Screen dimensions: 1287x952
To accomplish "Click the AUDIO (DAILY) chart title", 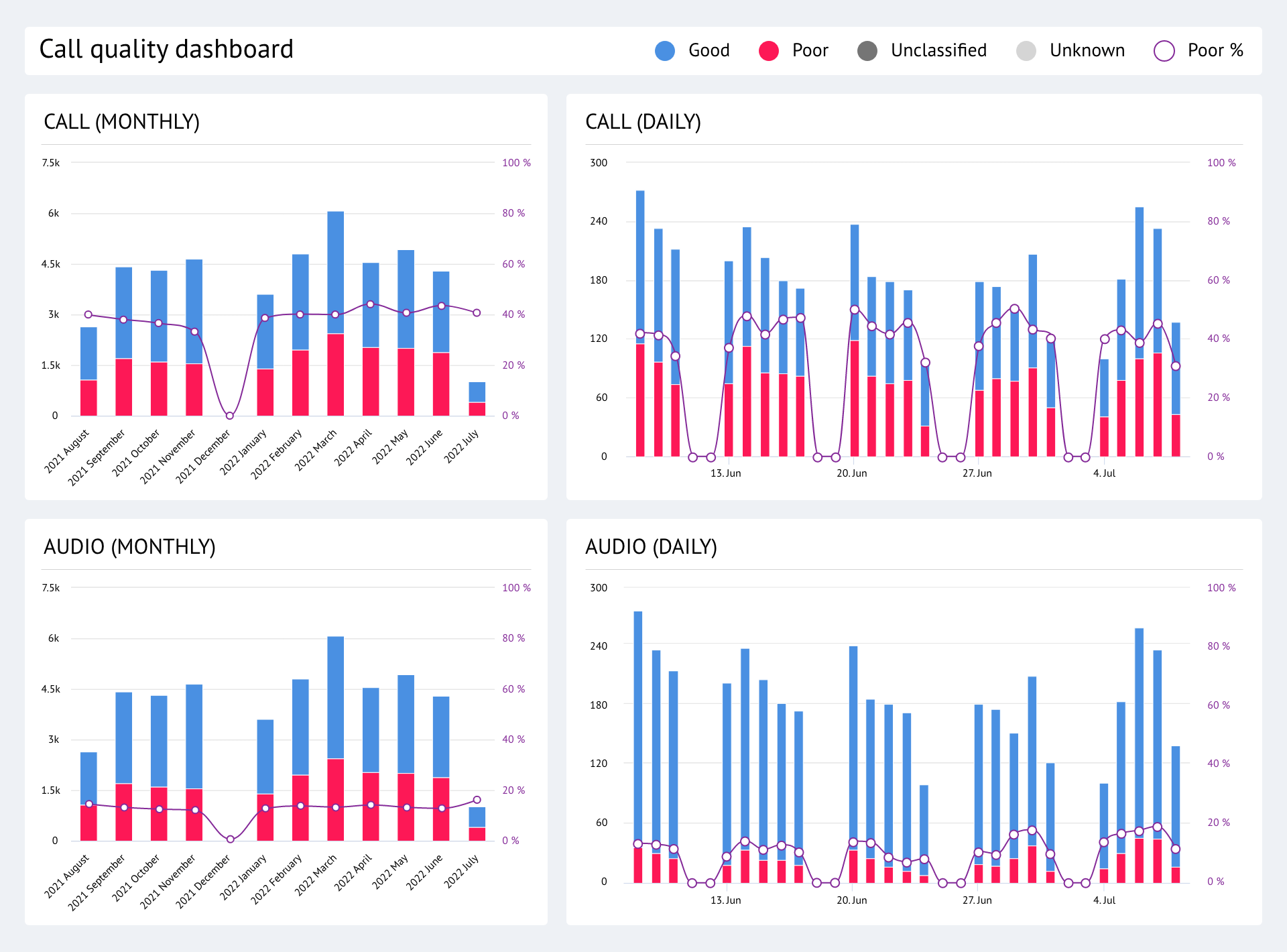I will tap(651, 546).
